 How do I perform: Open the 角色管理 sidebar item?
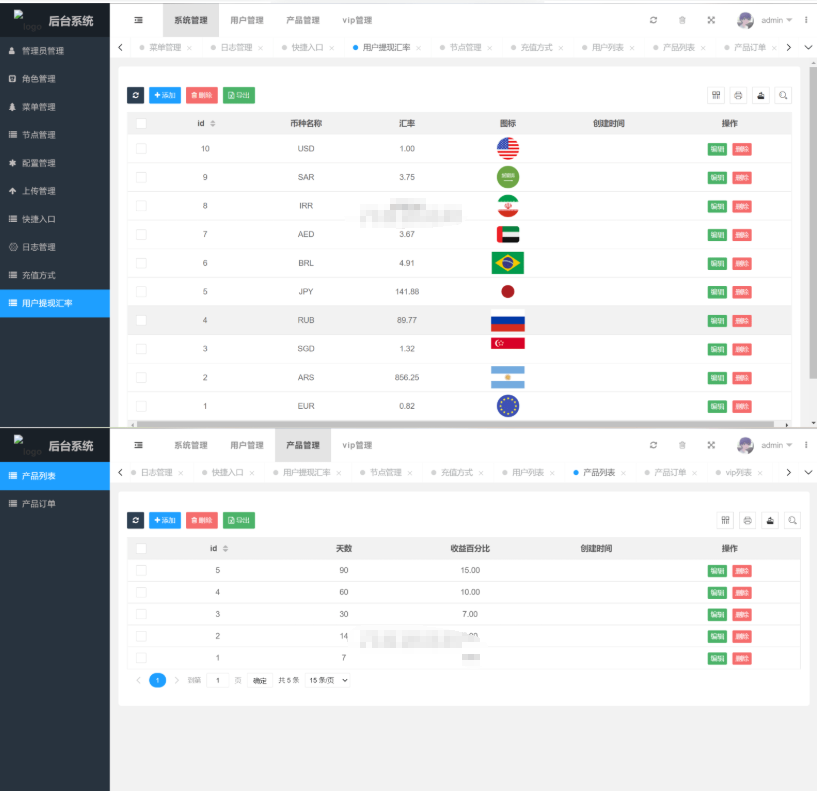[38, 79]
